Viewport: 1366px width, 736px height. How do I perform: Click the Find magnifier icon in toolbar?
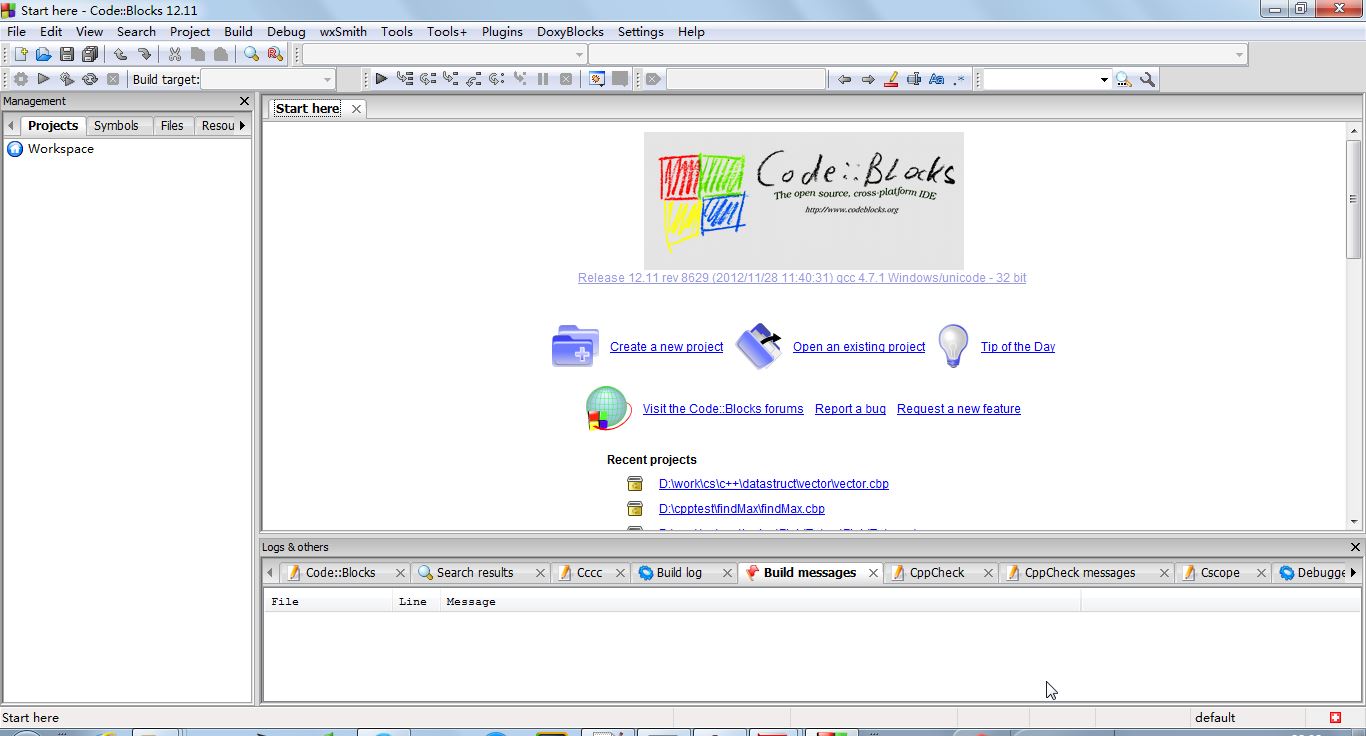point(251,54)
